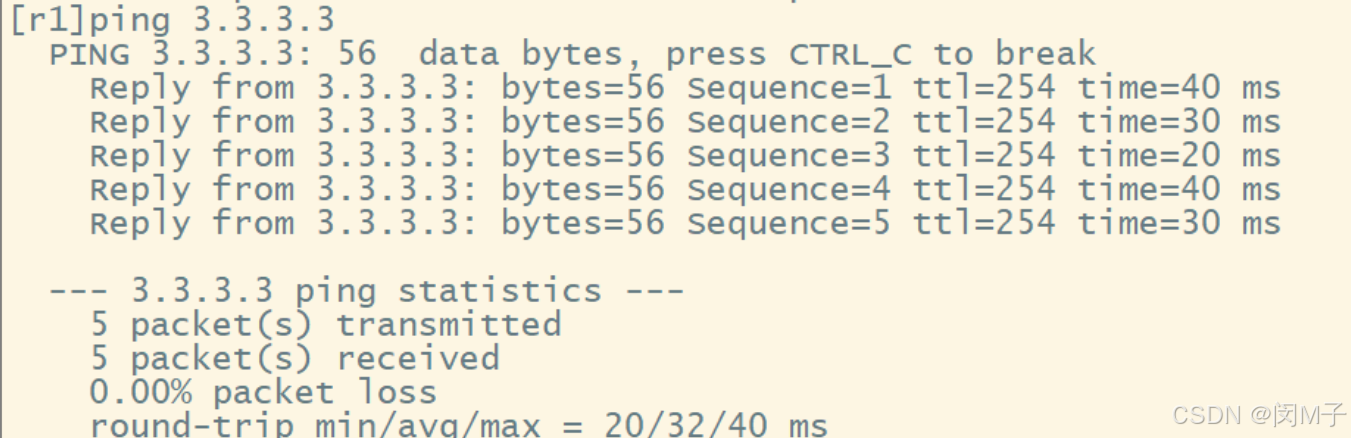Screen dimensions: 1351x438
Task: Click the Sequence=2 reply line
Action: 685,122
